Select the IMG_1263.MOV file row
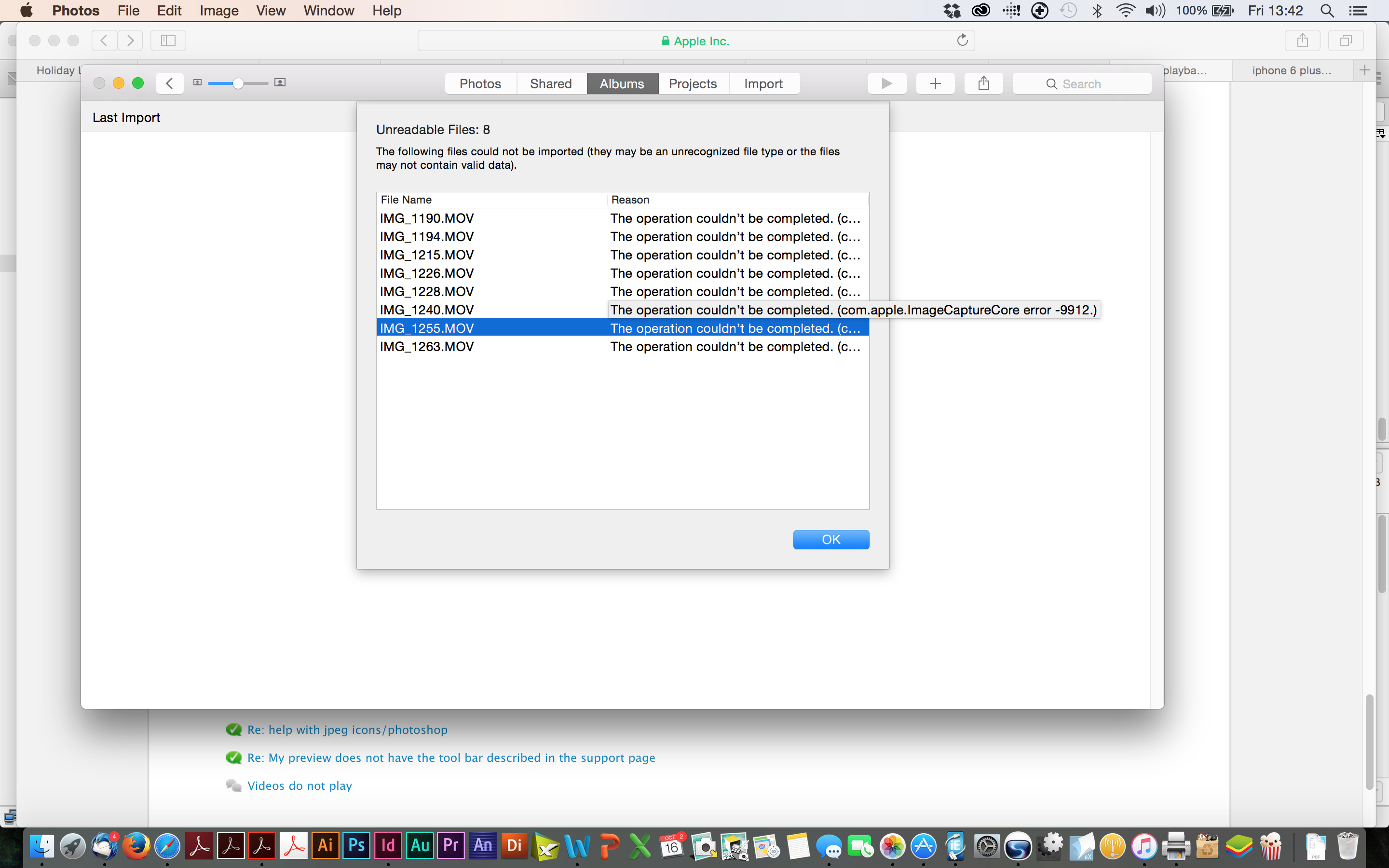The height and width of the screenshot is (868, 1389). pos(426,347)
